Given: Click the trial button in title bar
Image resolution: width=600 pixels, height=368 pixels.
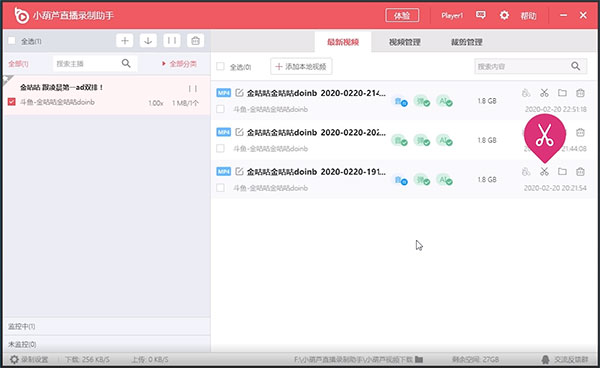Looking at the screenshot, I should [402, 15].
